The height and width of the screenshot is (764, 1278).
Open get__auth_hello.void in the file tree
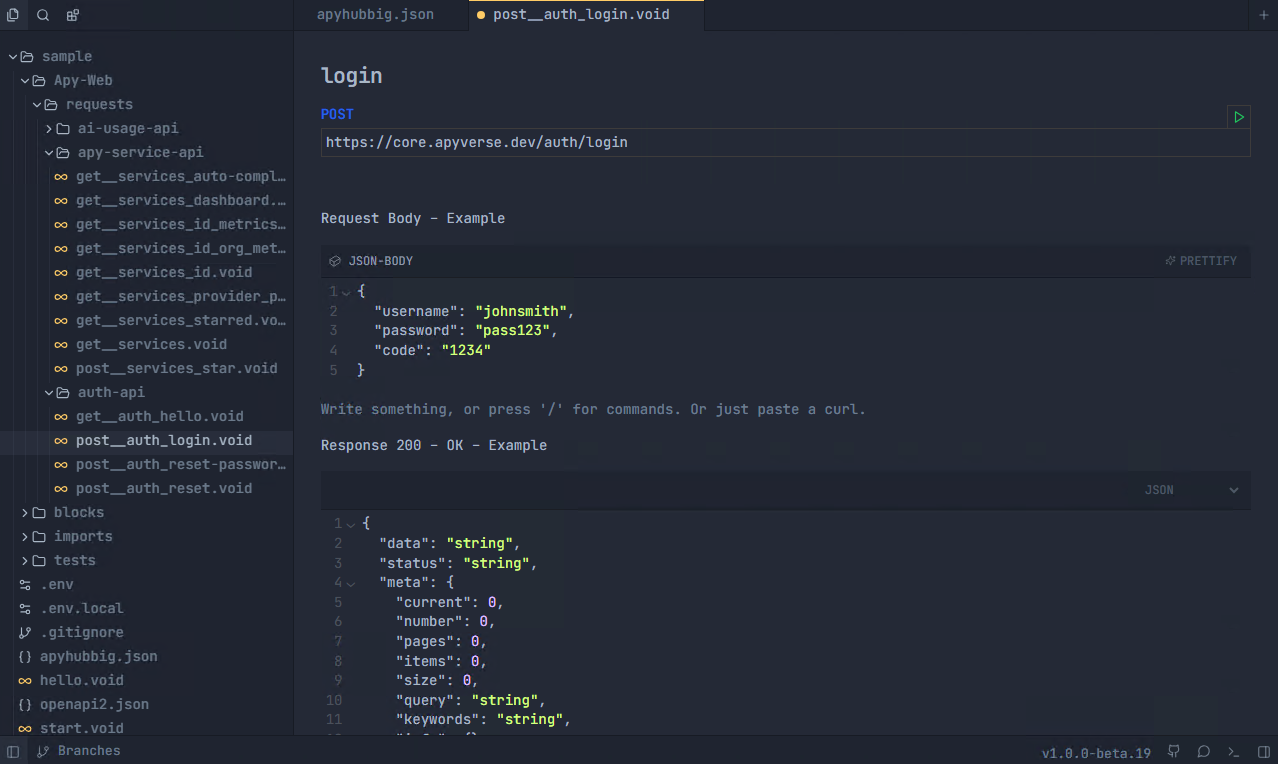tap(159, 416)
